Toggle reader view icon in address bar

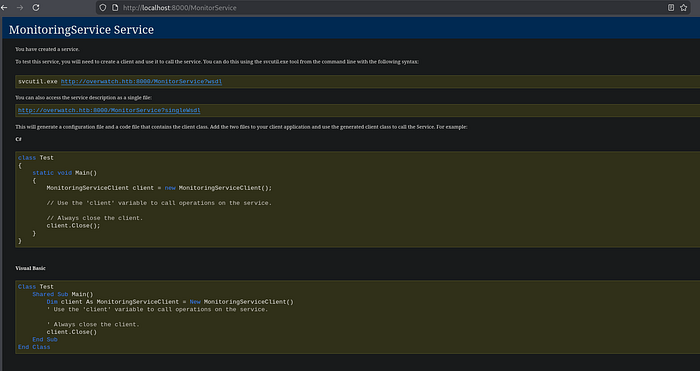pyautogui.click(x=671, y=8)
